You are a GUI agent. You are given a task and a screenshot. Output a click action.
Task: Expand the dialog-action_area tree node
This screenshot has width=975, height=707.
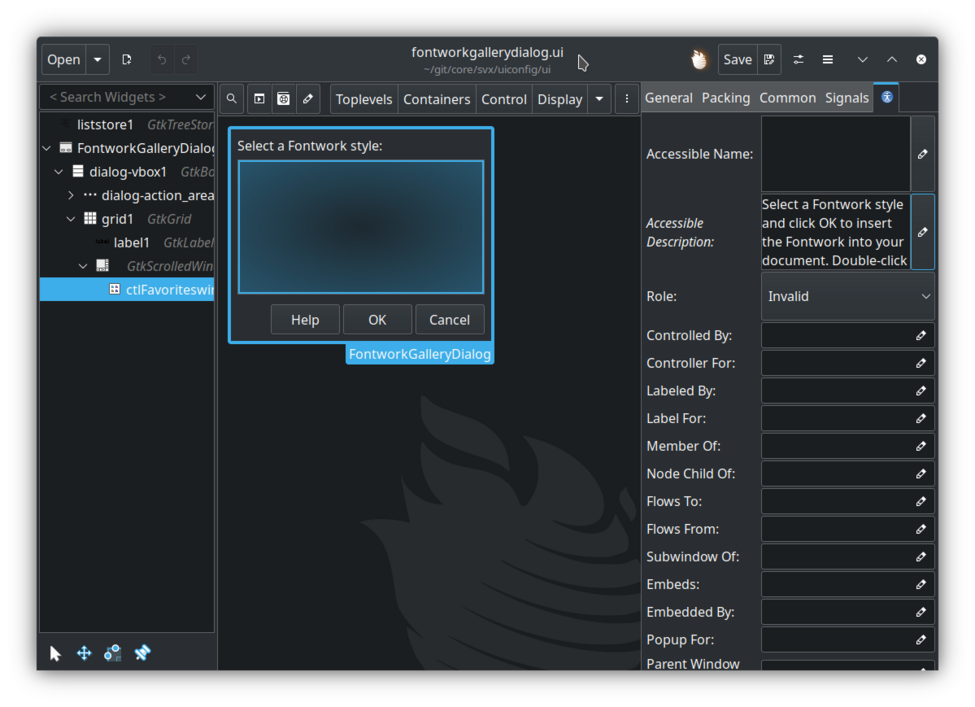click(x=71, y=196)
